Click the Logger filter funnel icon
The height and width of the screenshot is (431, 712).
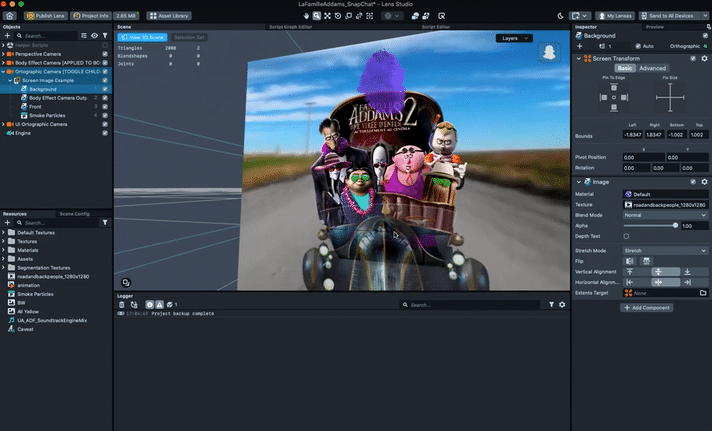551,305
